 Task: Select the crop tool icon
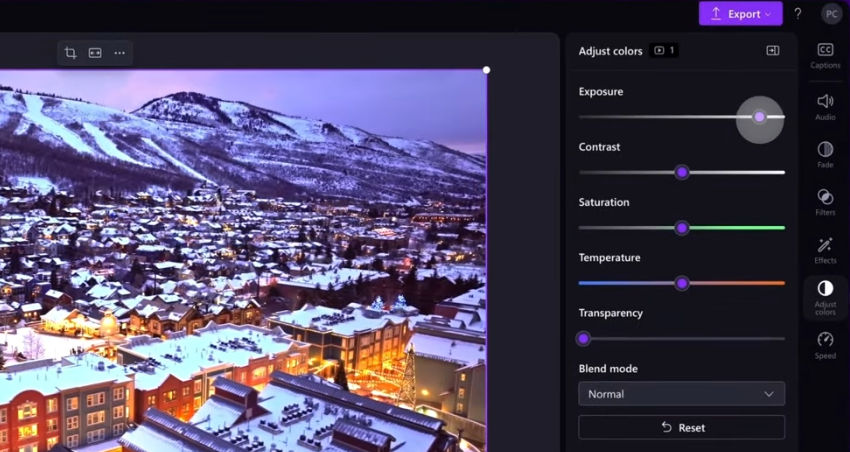[70, 53]
